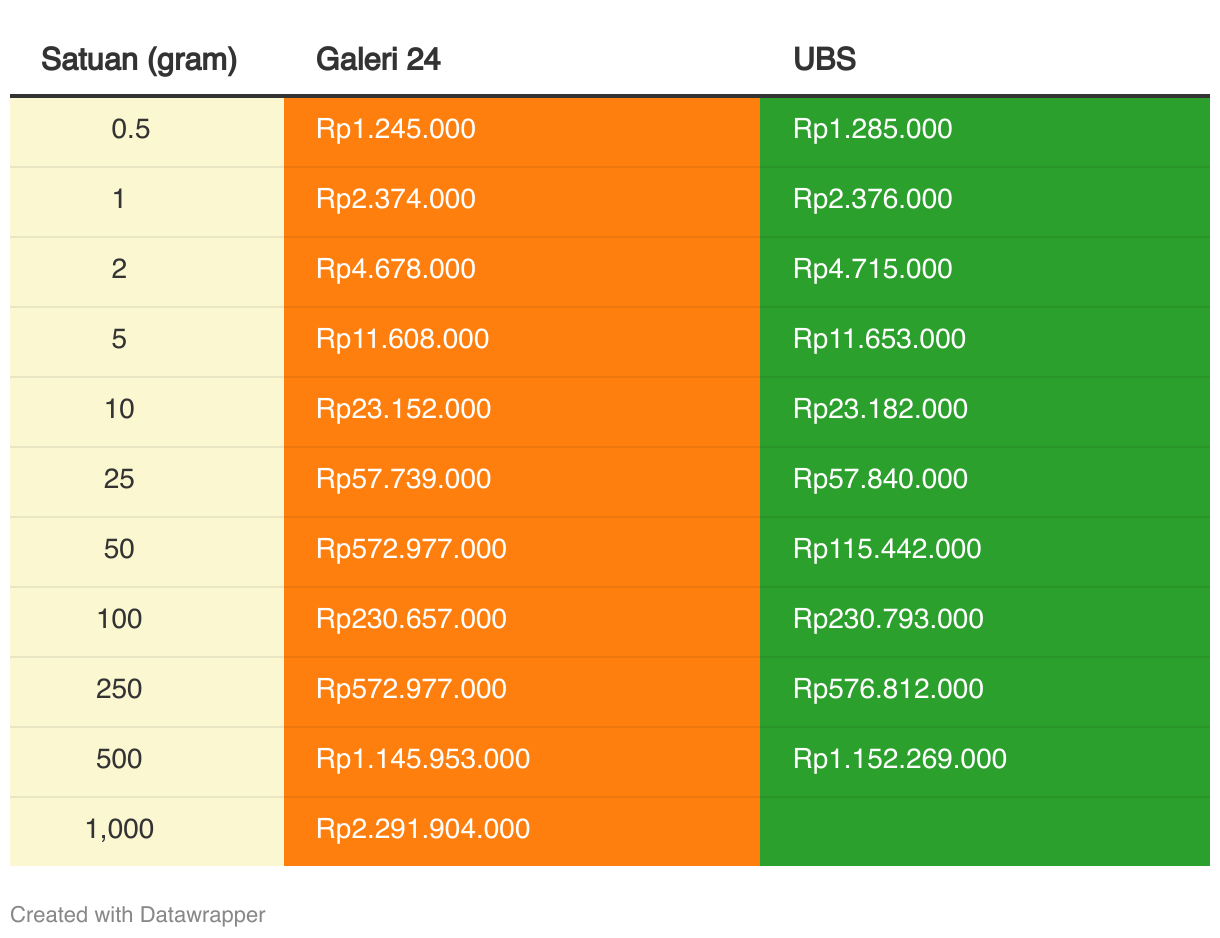Select the Rp230.657.000 price cell
1220x938 pixels.
[411, 619]
